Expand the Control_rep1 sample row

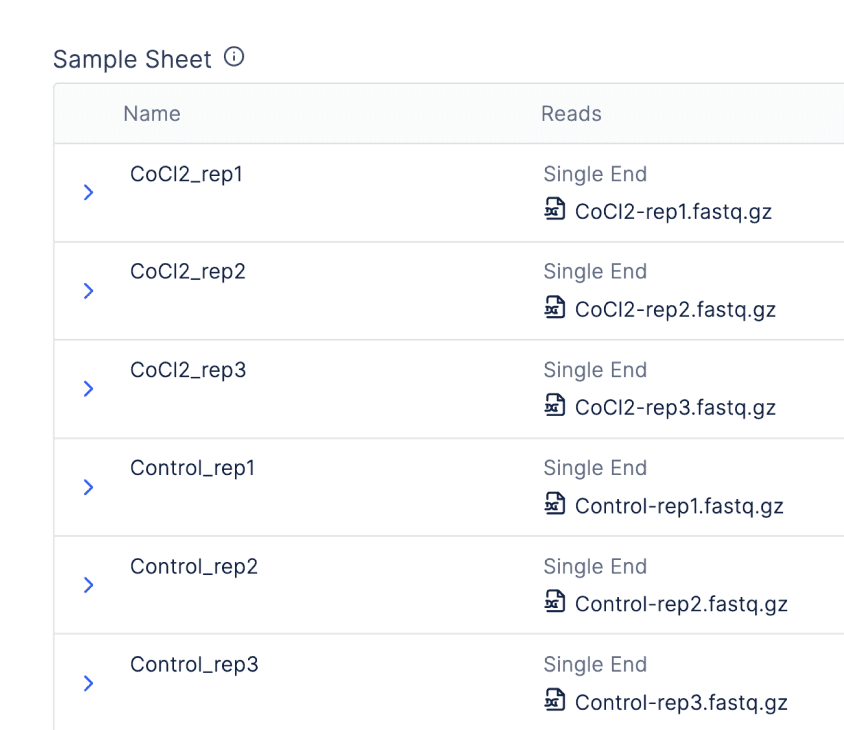pos(88,487)
